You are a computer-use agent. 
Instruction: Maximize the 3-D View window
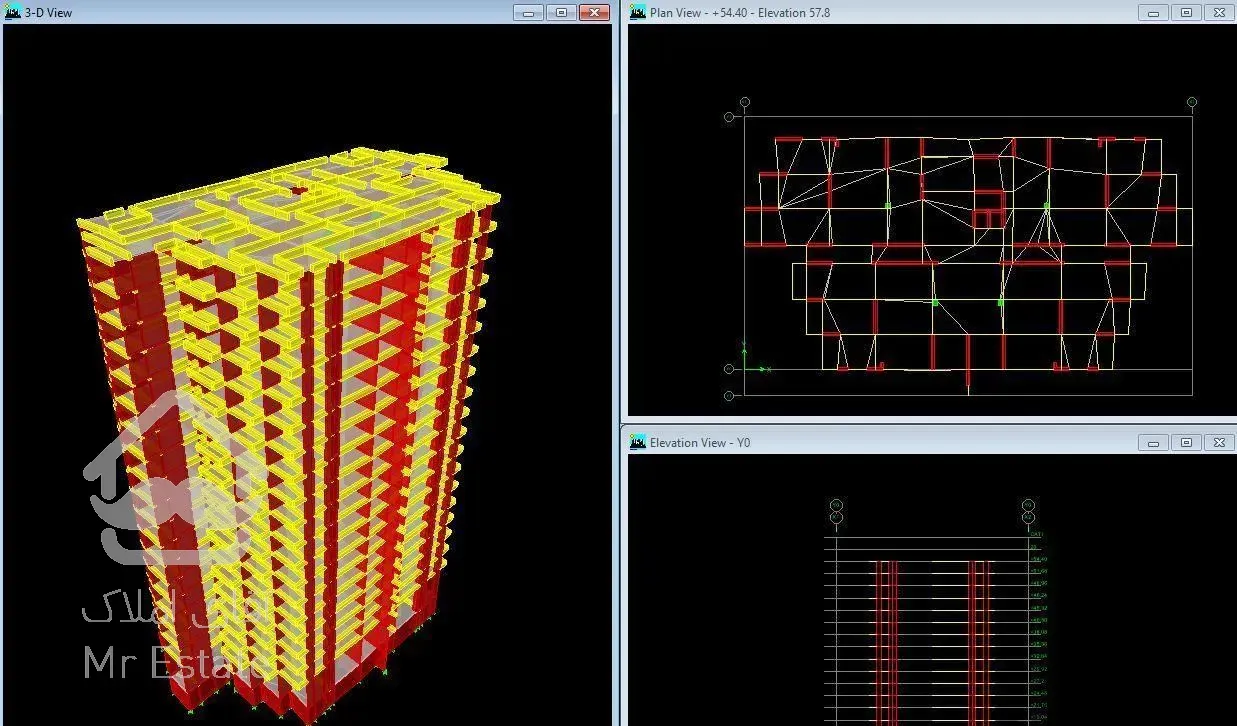click(x=561, y=13)
